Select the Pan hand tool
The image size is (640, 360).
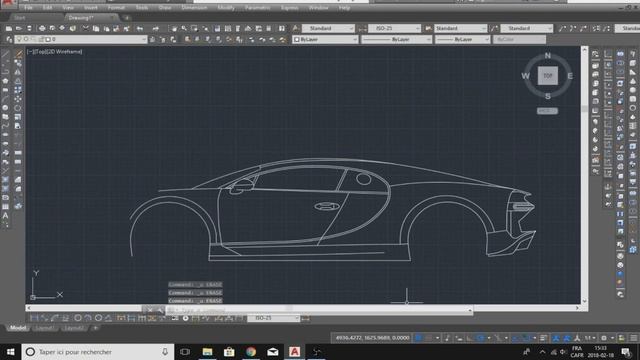point(174,29)
